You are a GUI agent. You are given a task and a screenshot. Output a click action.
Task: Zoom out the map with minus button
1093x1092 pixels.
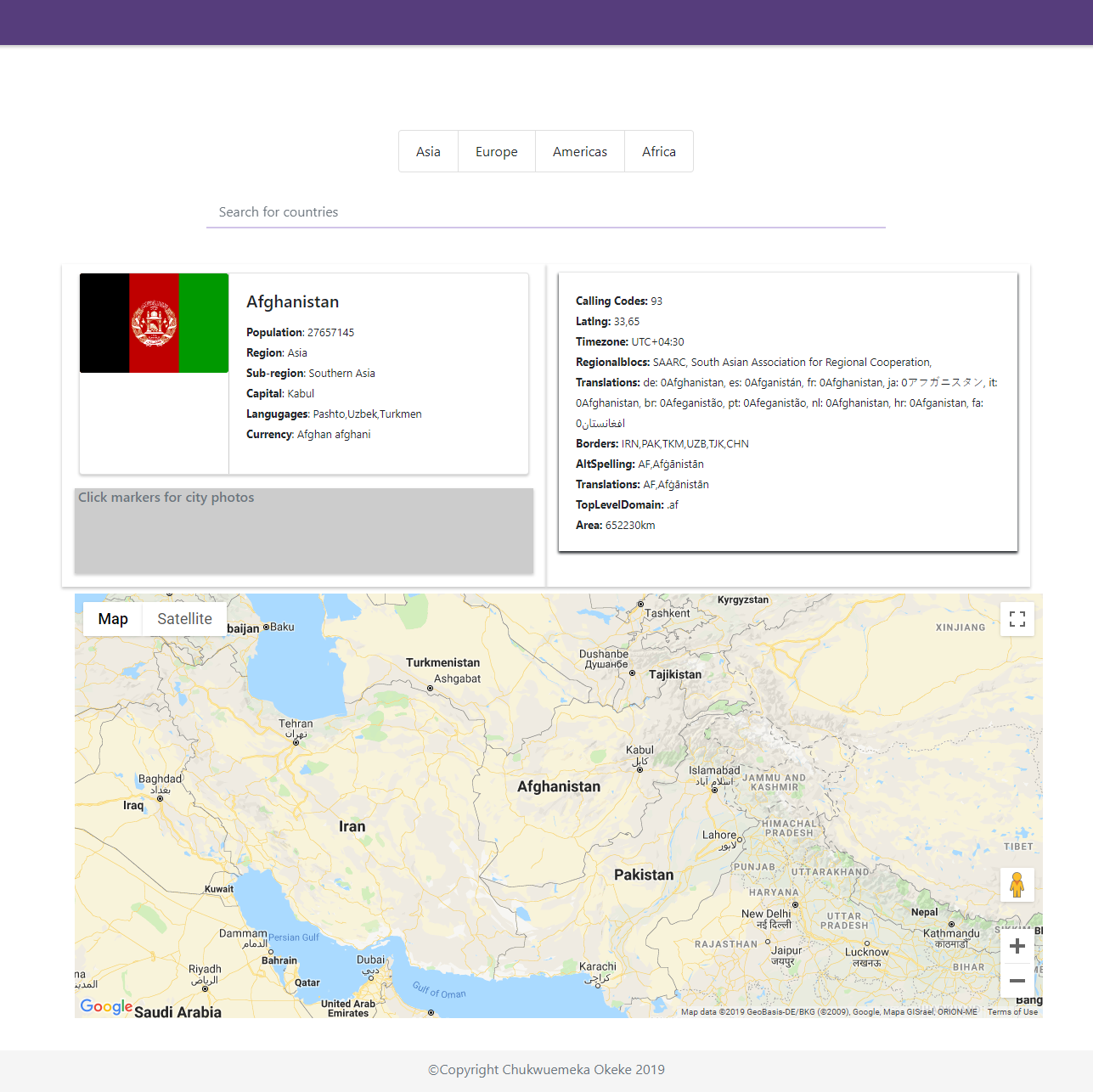pos(1017,981)
